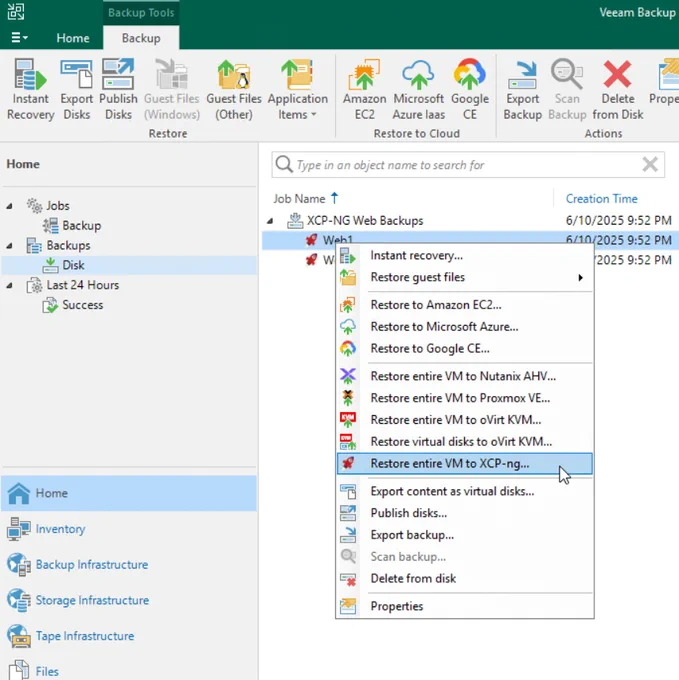Choose Restore entire VM to Nutanix AHV...
This screenshot has width=679, height=680.
(x=464, y=376)
